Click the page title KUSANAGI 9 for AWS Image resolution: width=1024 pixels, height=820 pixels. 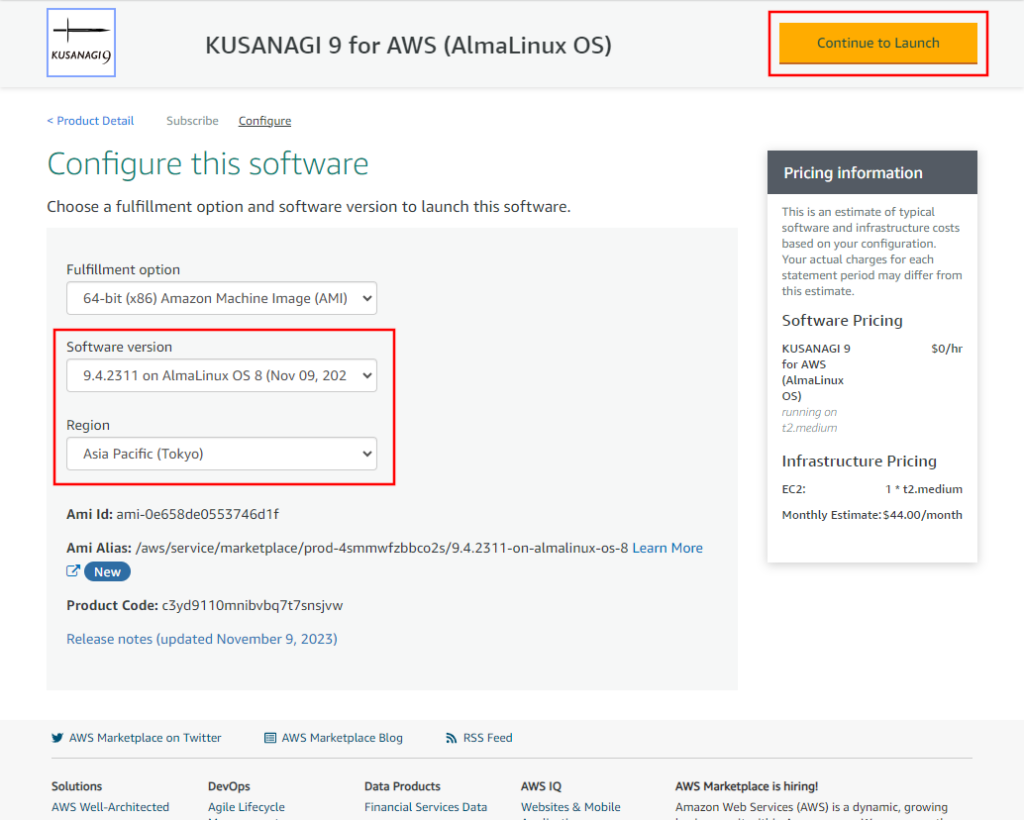pos(409,45)
